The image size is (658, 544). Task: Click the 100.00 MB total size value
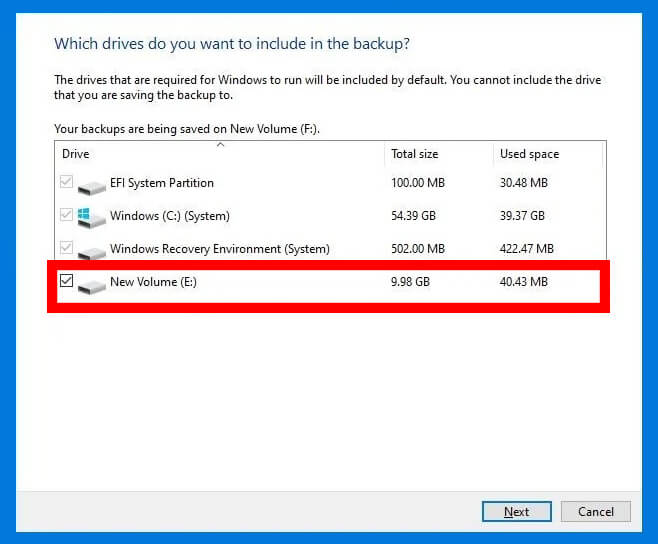coord(418,183)
